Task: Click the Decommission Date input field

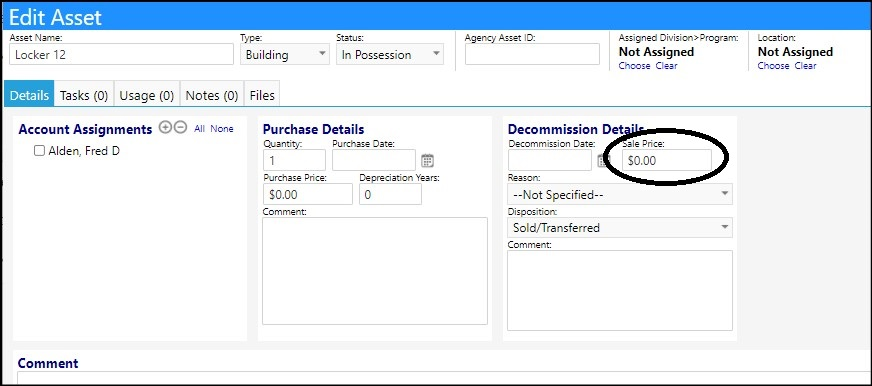Action: point(549,160)
